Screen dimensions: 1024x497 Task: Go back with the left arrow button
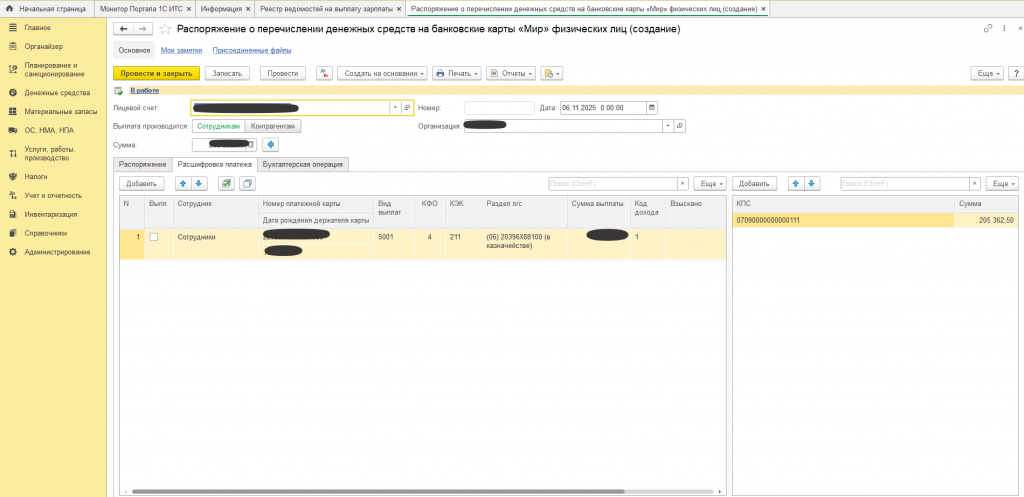pos(123,29)
